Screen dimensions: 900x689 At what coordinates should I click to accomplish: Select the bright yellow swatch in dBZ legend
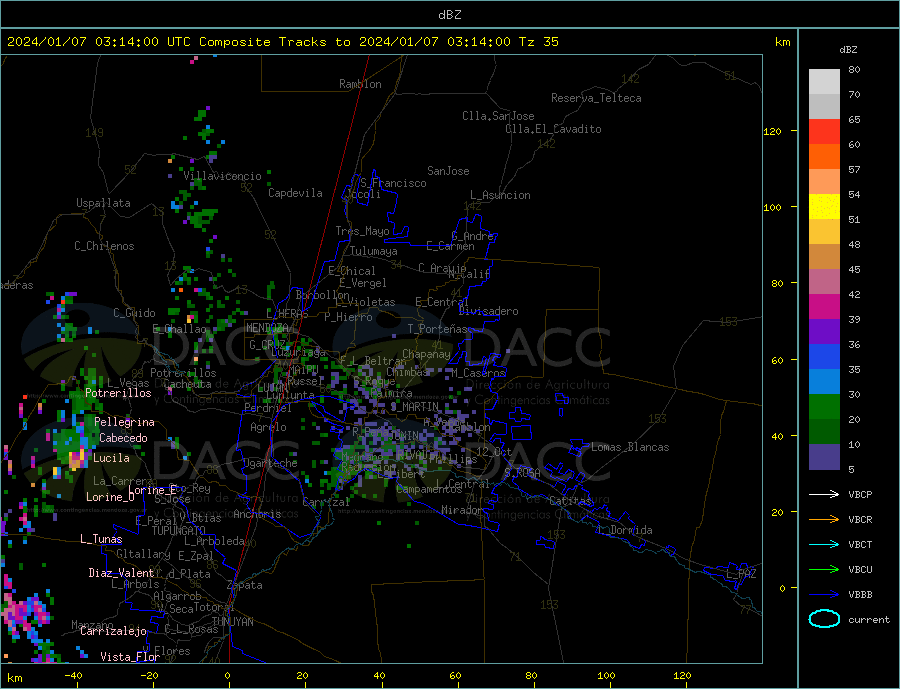tap(824, 207)
